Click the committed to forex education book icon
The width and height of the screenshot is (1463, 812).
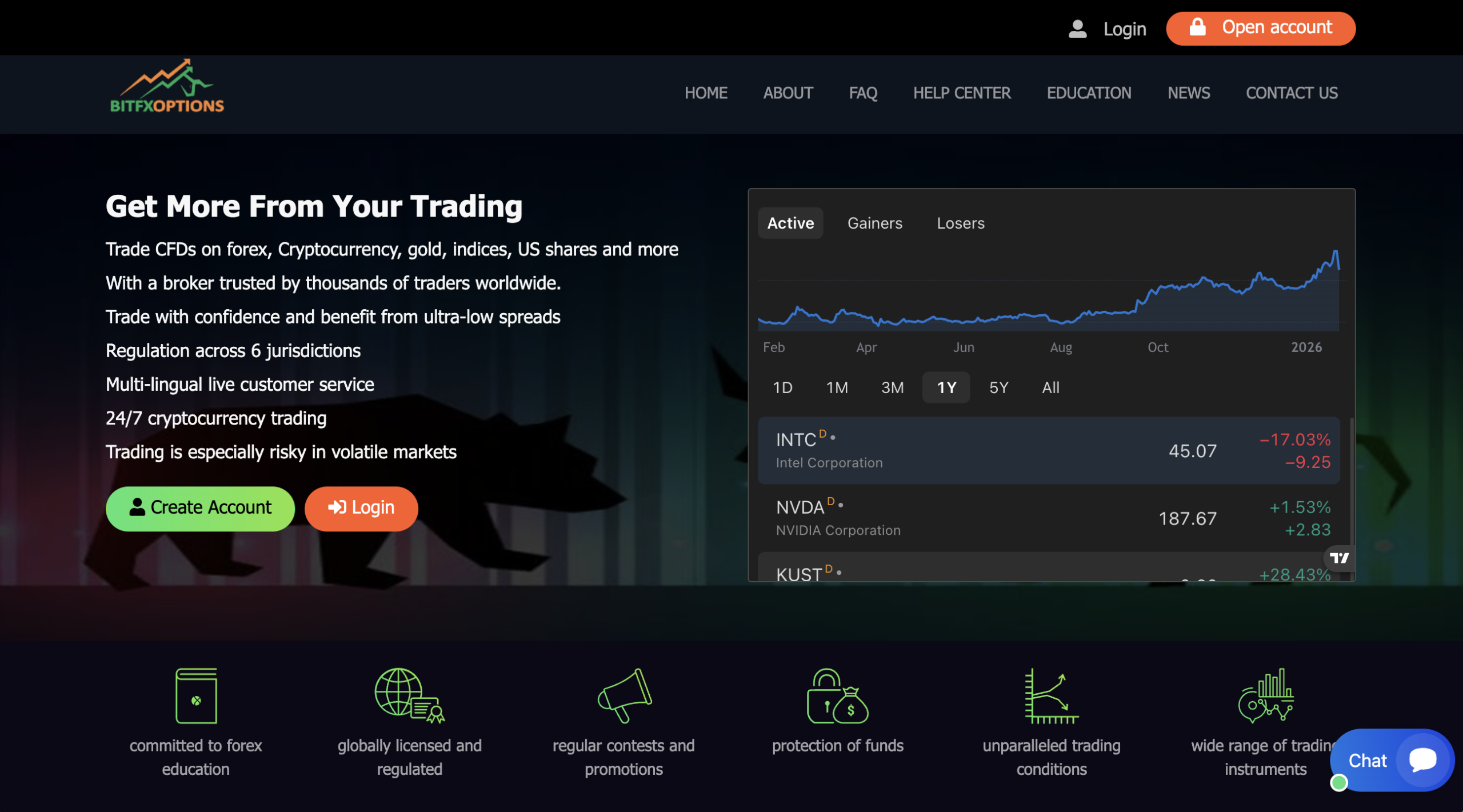tap(196, 696)
